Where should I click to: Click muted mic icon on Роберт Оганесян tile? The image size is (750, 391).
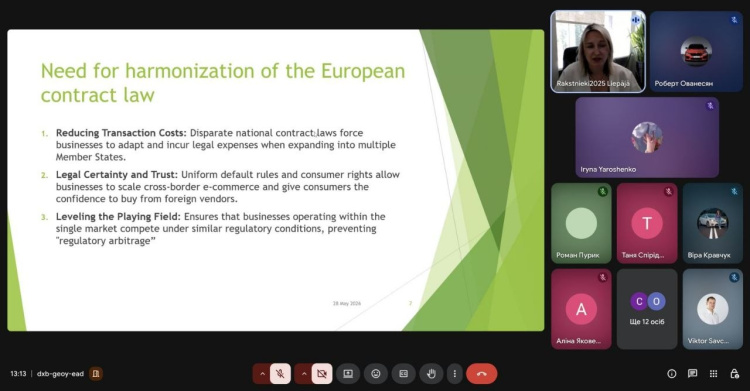[x=734, y=20]
